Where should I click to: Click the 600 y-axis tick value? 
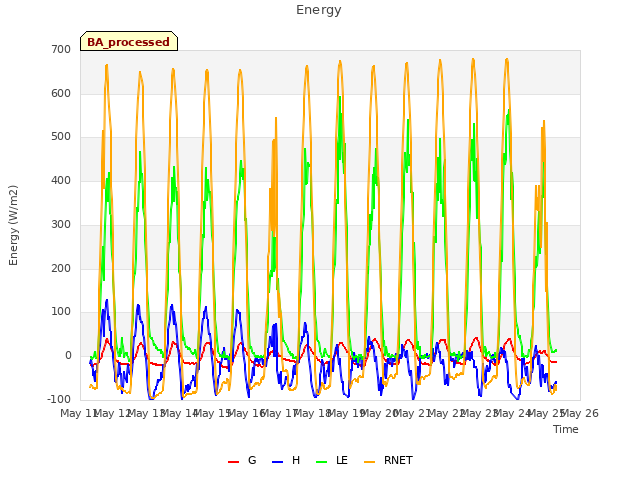click(x=61, y=93)
